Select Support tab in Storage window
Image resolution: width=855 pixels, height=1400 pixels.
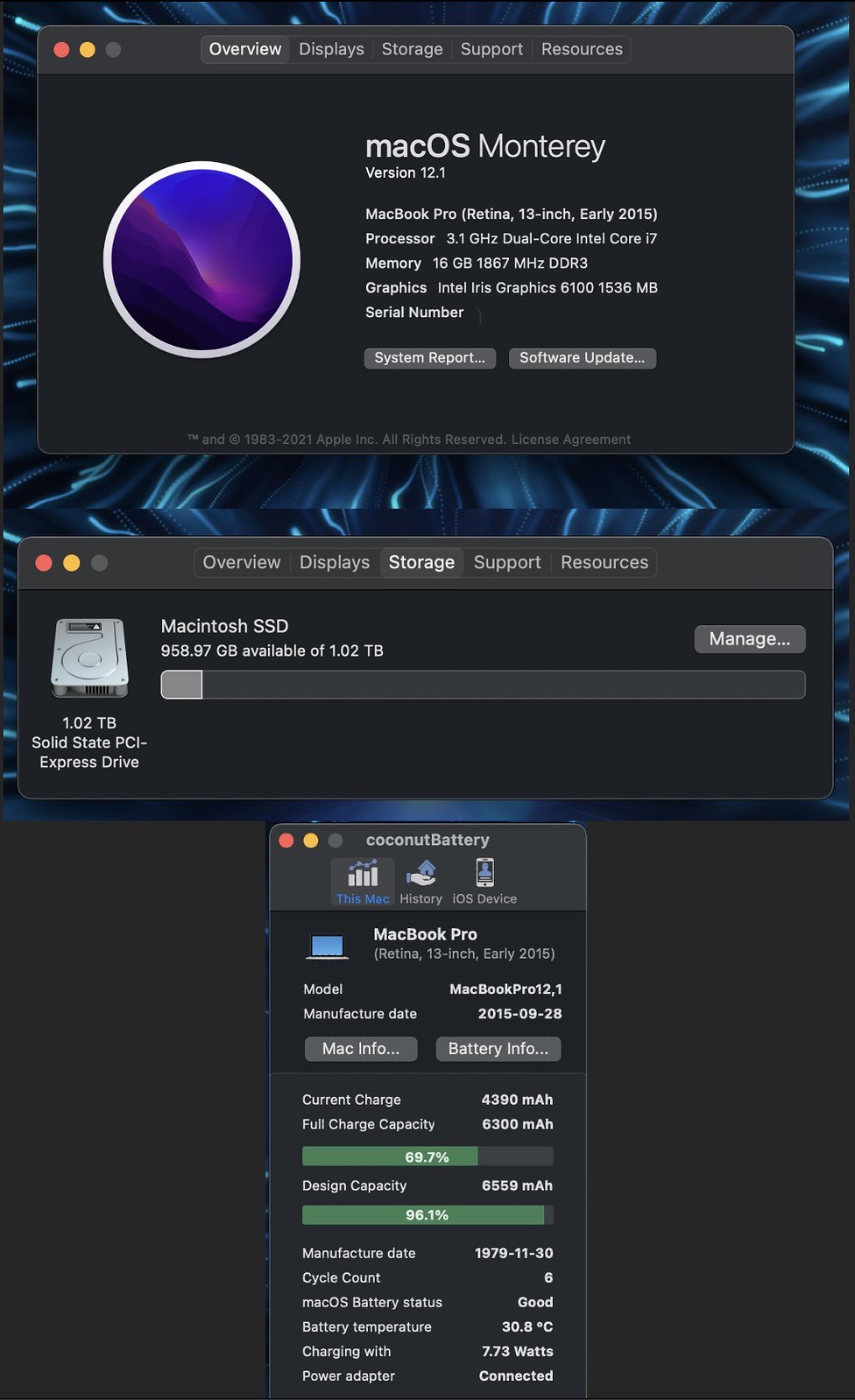[x=507, y=562]
